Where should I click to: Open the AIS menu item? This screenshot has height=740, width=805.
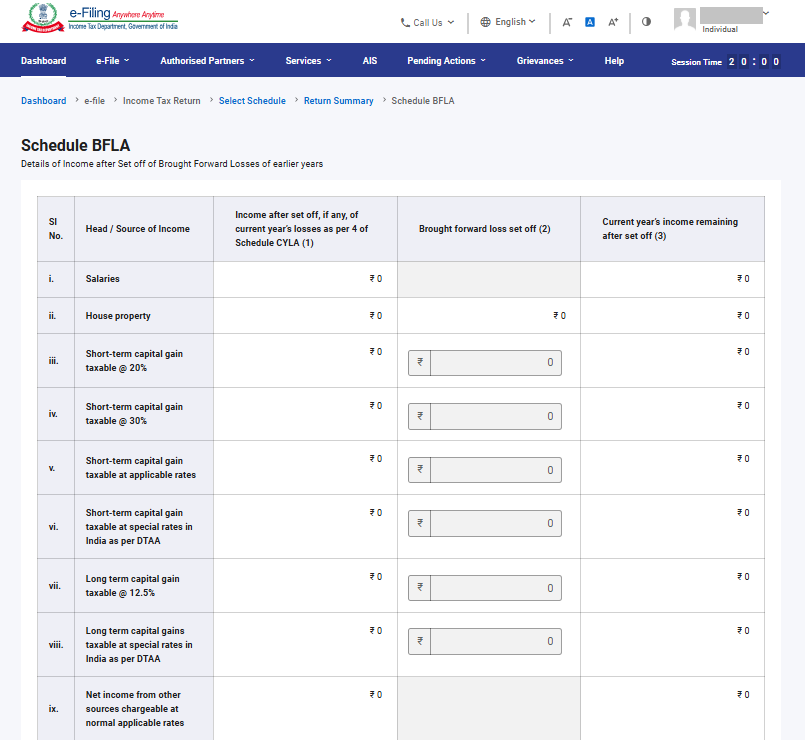(370, 61)
